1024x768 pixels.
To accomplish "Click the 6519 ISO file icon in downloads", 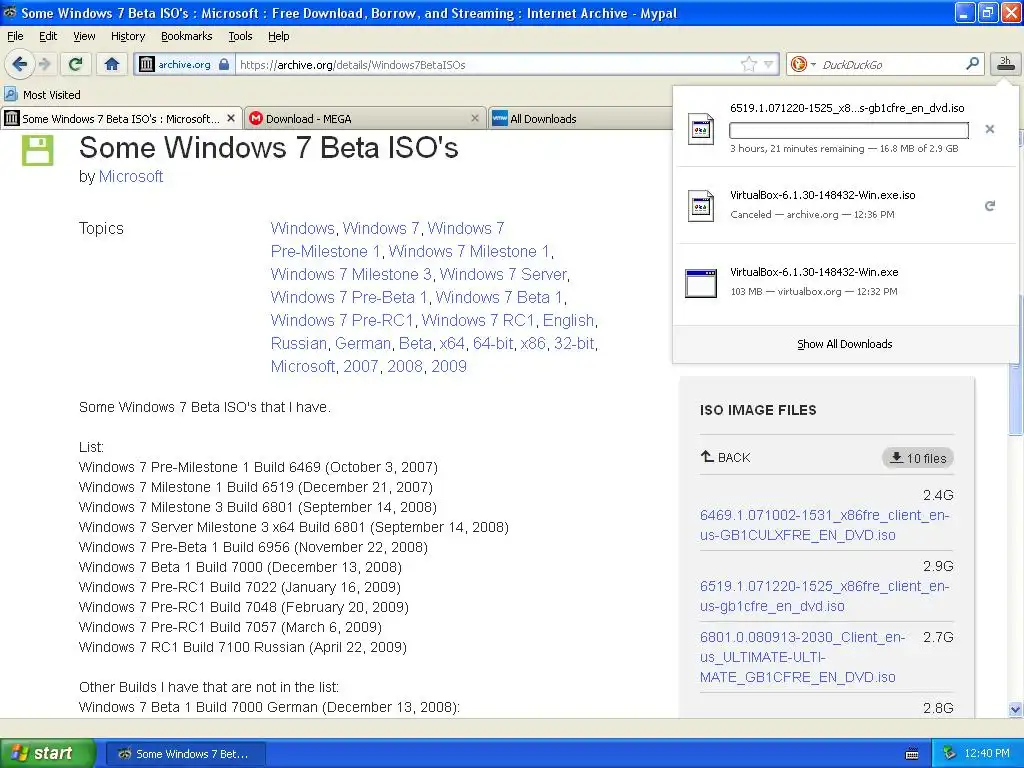I will coord(701,129).
